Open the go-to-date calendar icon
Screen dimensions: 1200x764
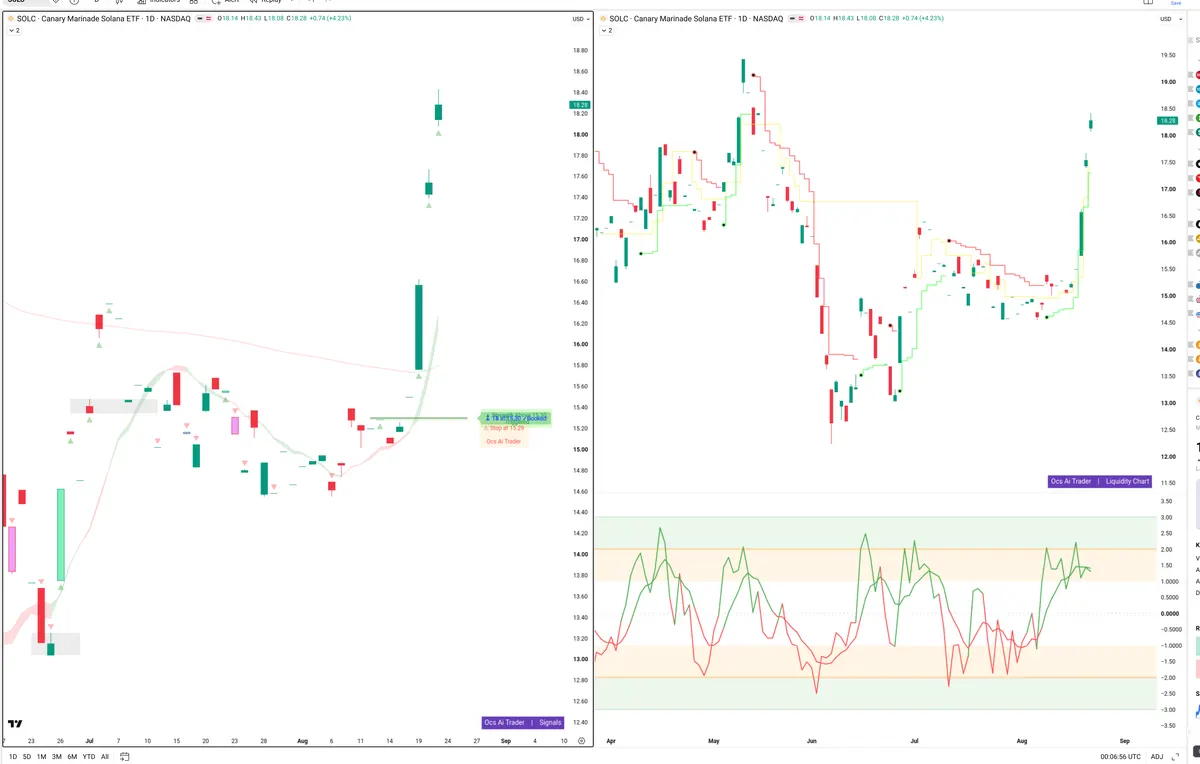point(124,756)
